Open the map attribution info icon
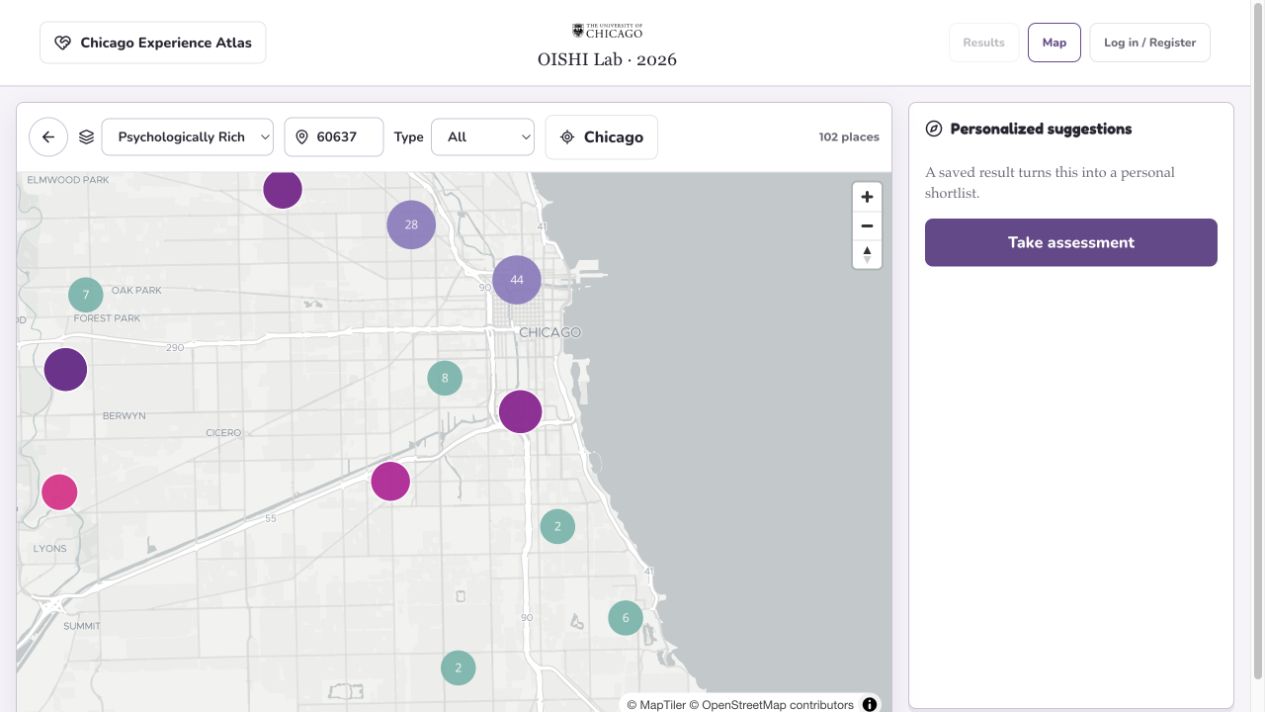The width and height of the screenshot is (1265, 712). (870, 704)
